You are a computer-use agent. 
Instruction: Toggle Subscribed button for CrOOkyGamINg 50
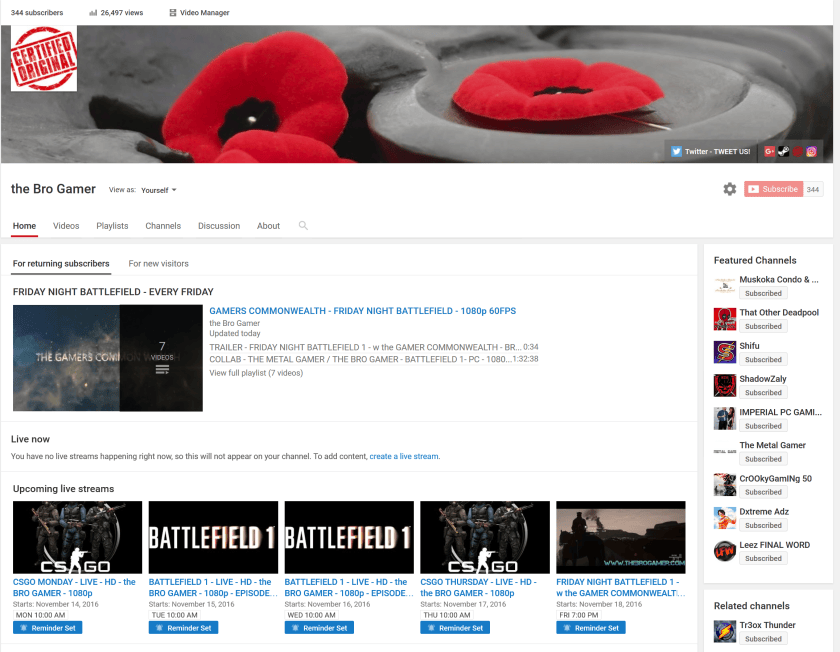click(763, 492)
